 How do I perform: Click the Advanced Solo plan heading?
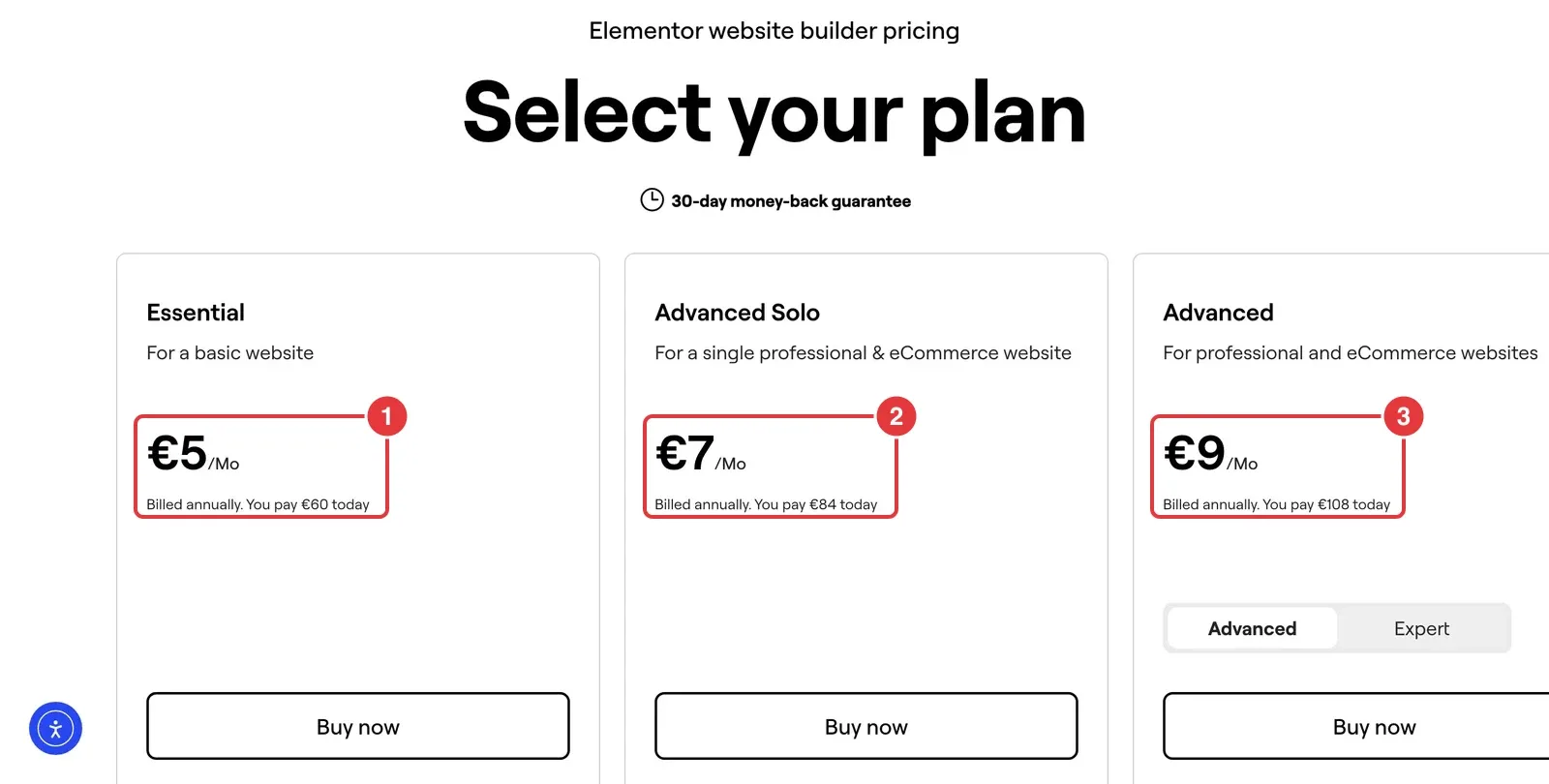738,313
